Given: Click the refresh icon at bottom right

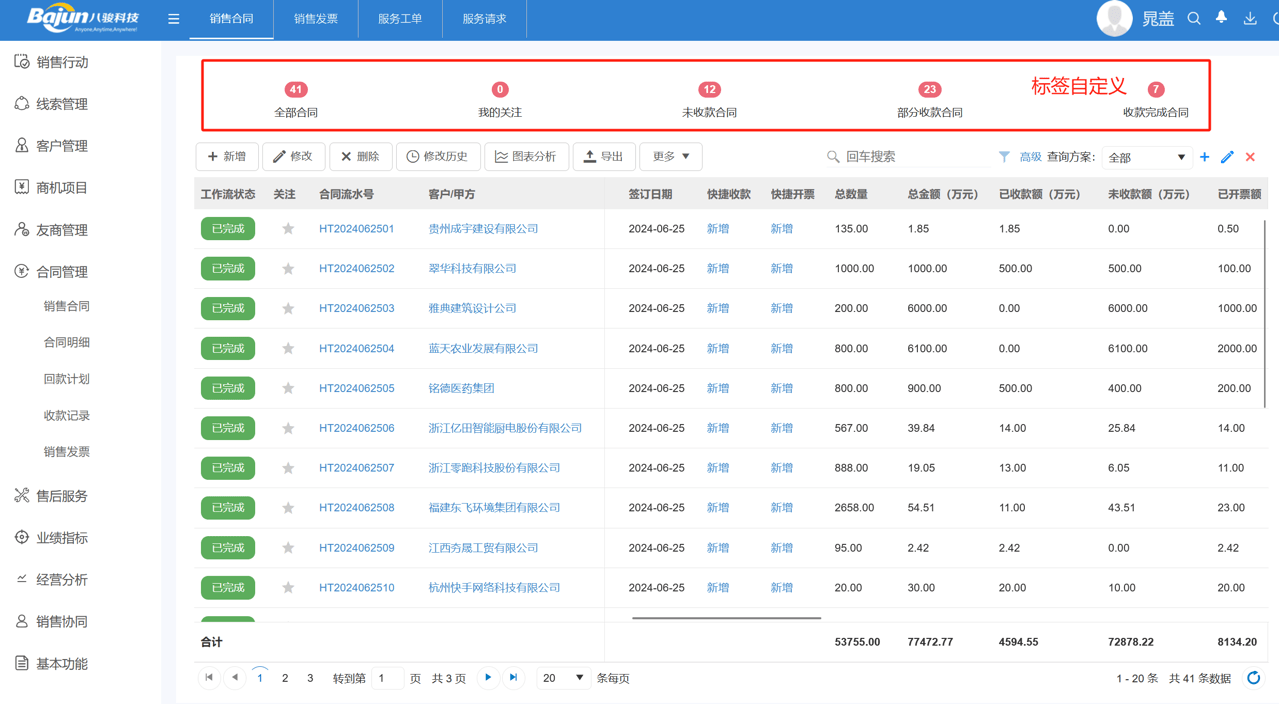Looking at the screenshot, I should (x=1253, y=677).
